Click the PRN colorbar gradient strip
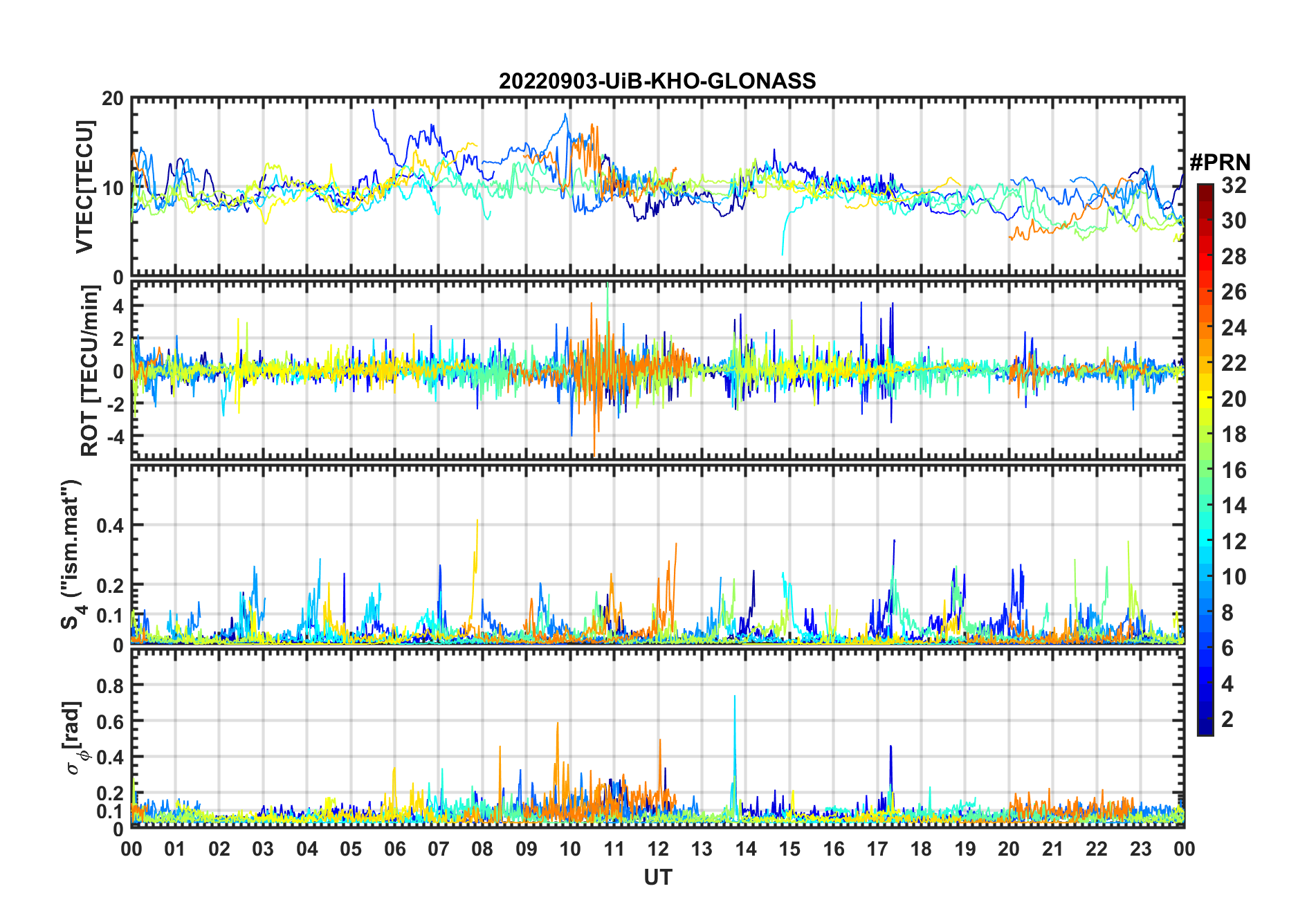The image size is (1316, 920). (x=1205, y=459)
